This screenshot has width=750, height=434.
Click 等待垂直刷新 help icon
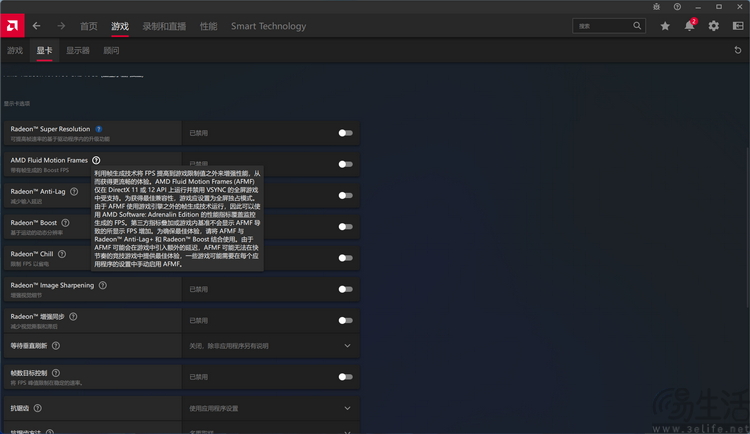tap(56, 345)
